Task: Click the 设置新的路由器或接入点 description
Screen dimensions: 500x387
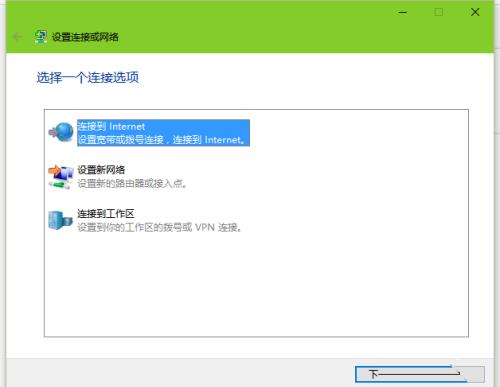Action: pyautogui.click(x=132, y=183)
